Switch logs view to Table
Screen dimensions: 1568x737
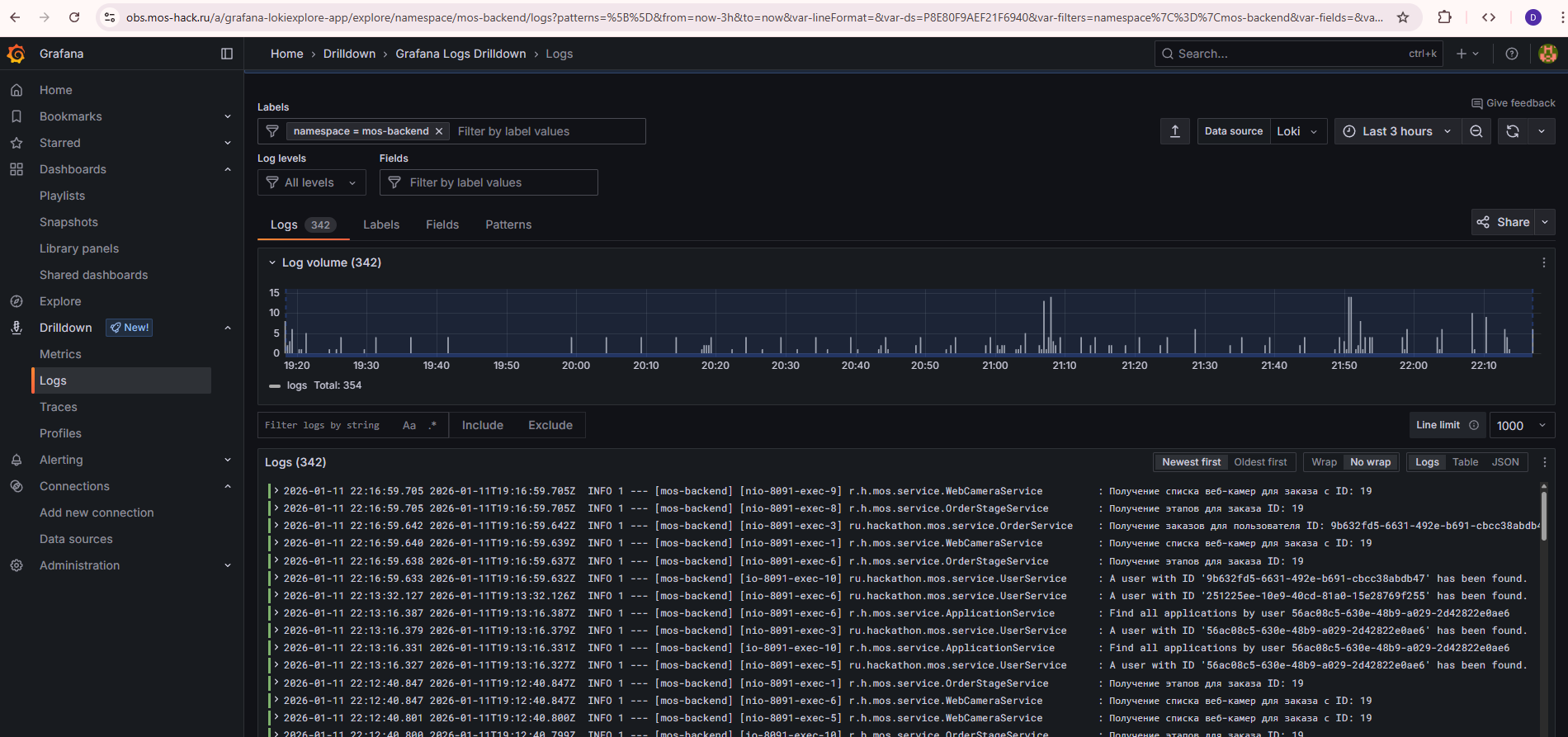click(1465, 462)
